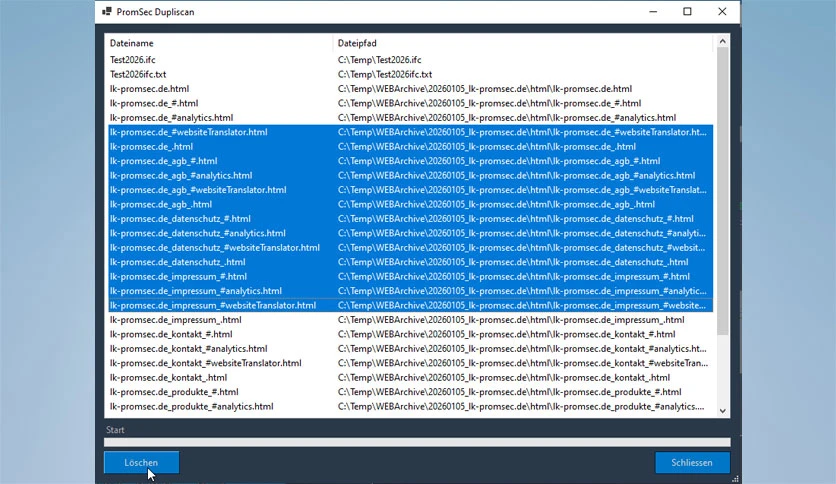Click the file path ending lk-promsec.de_agb_.html
Screen dimensions: 836x484
(x=496, y=204)
